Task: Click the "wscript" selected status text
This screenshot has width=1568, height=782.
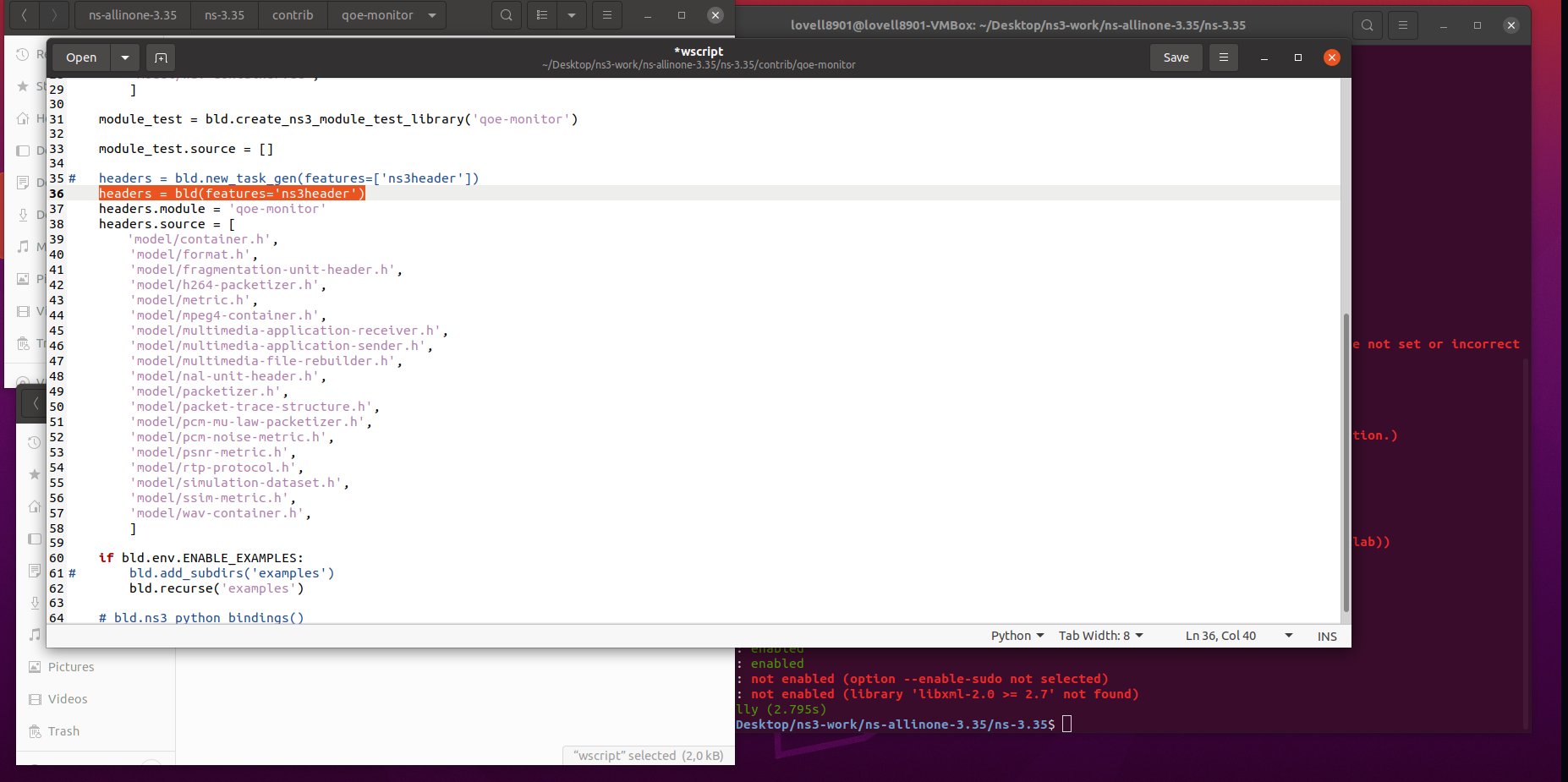Action: (649, 756)
